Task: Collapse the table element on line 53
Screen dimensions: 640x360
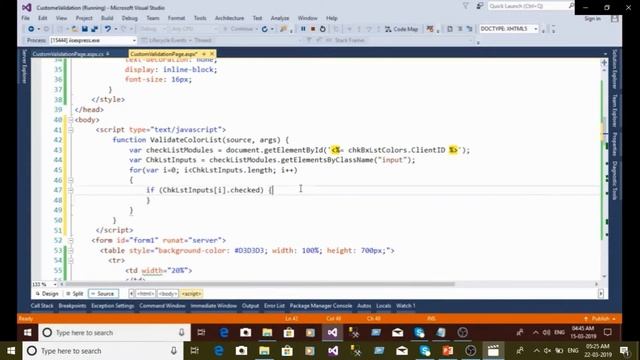Action: pyautogui.click(x=70, y=250)
